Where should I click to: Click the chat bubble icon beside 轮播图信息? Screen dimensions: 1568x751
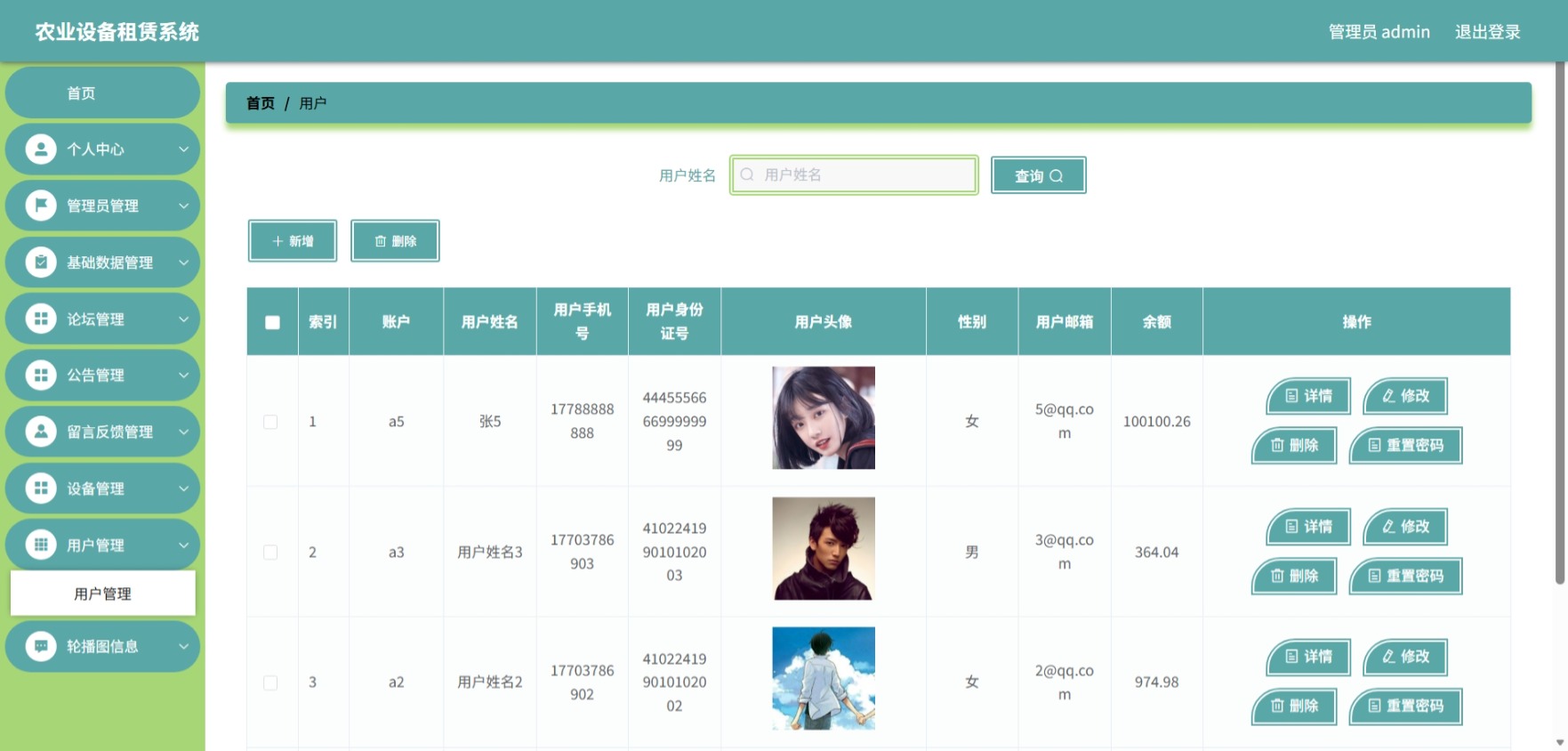40,646
